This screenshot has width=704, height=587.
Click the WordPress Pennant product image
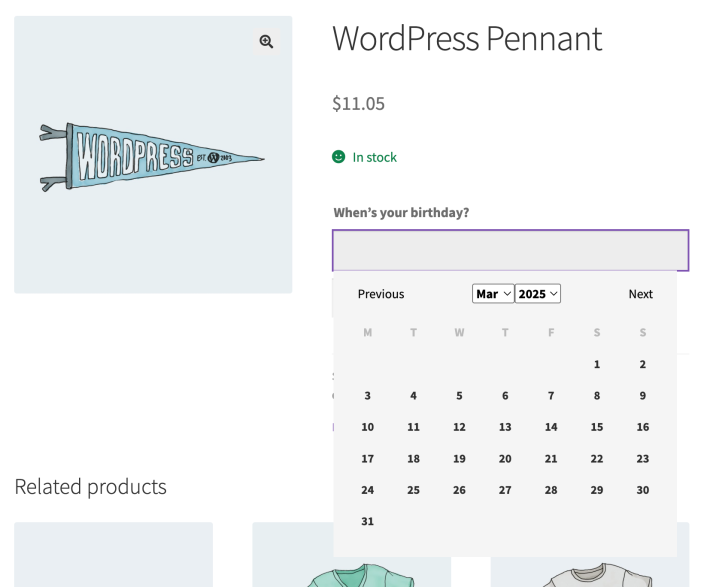coord(152,157)
